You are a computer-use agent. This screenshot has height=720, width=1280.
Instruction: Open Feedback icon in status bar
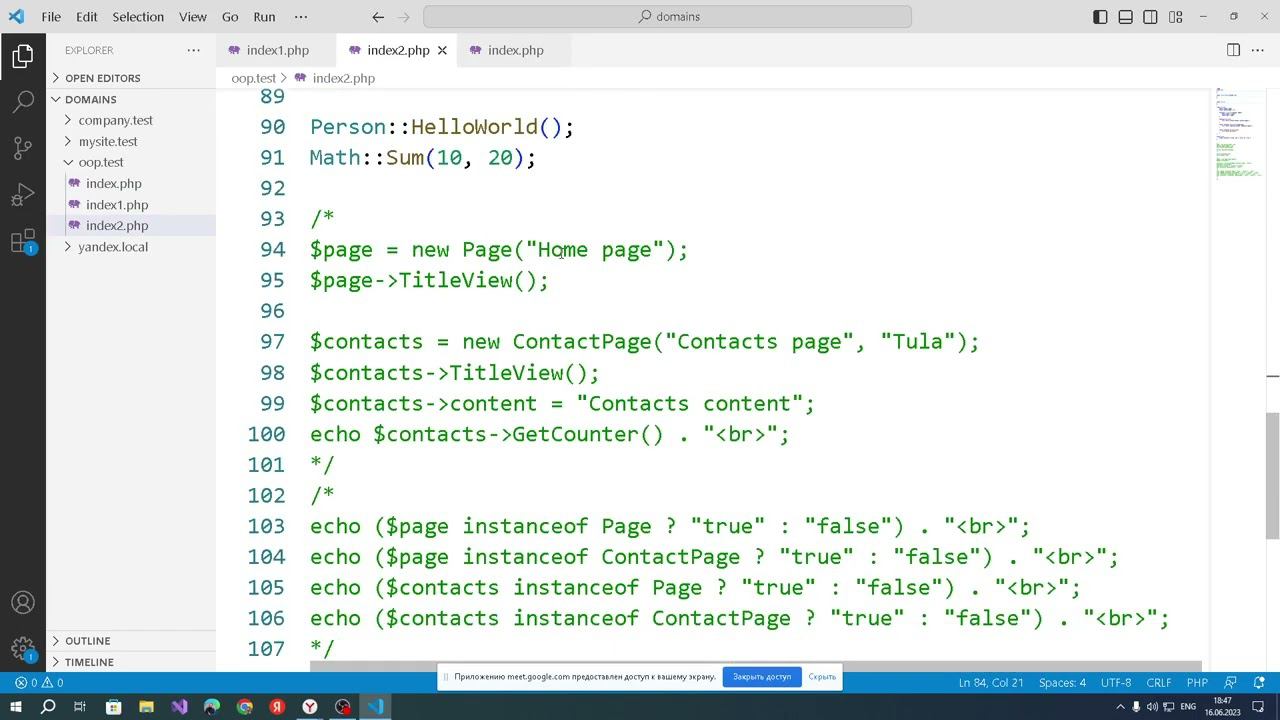[x=1231, y=683]
